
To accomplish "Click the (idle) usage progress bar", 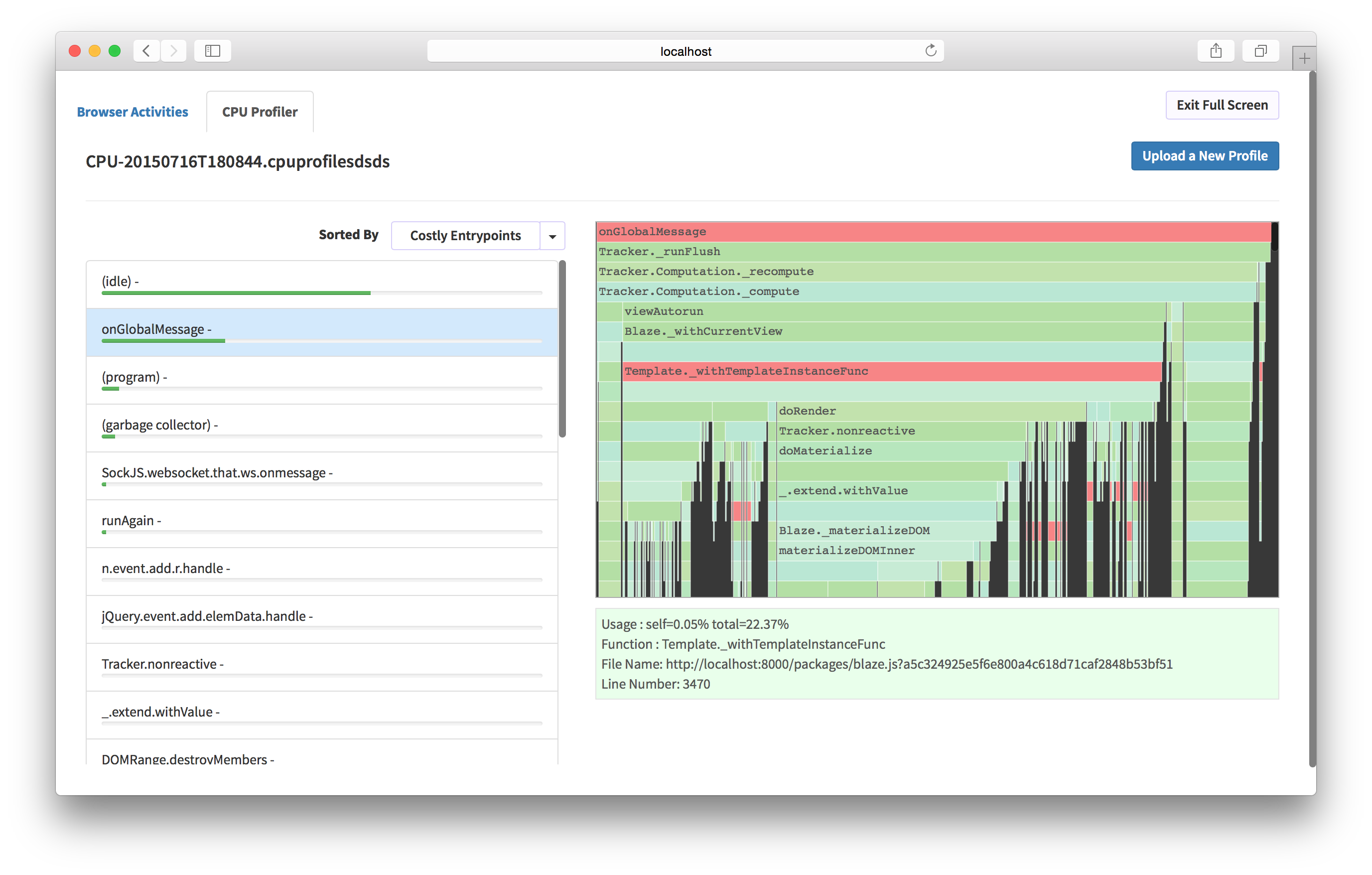I will (322, 293).
